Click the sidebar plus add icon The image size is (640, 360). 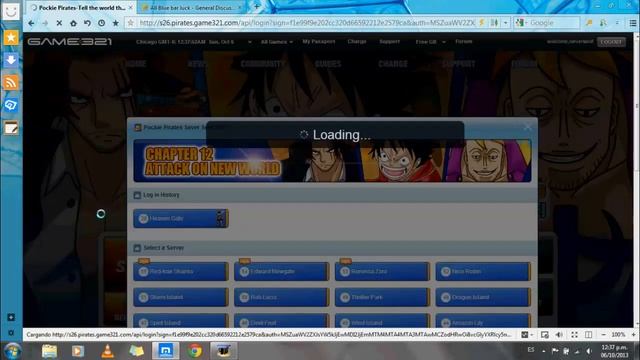coord(11,317)
